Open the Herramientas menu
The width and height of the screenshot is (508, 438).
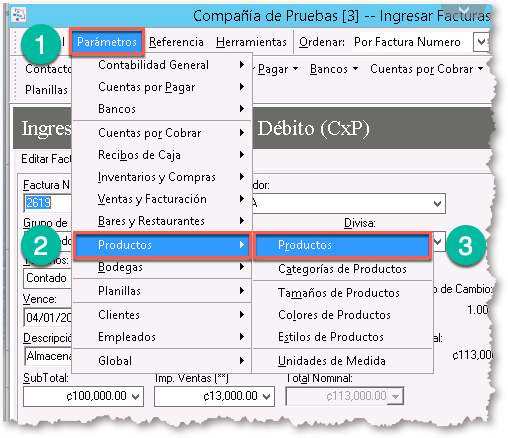(x=251, y=42)
